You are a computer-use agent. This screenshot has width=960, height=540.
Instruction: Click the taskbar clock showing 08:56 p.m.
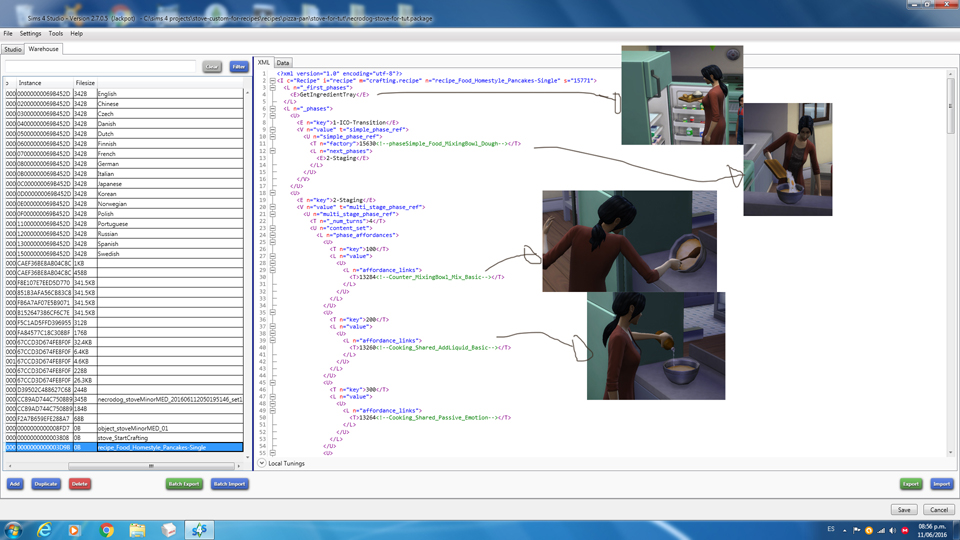pos(932,530)
